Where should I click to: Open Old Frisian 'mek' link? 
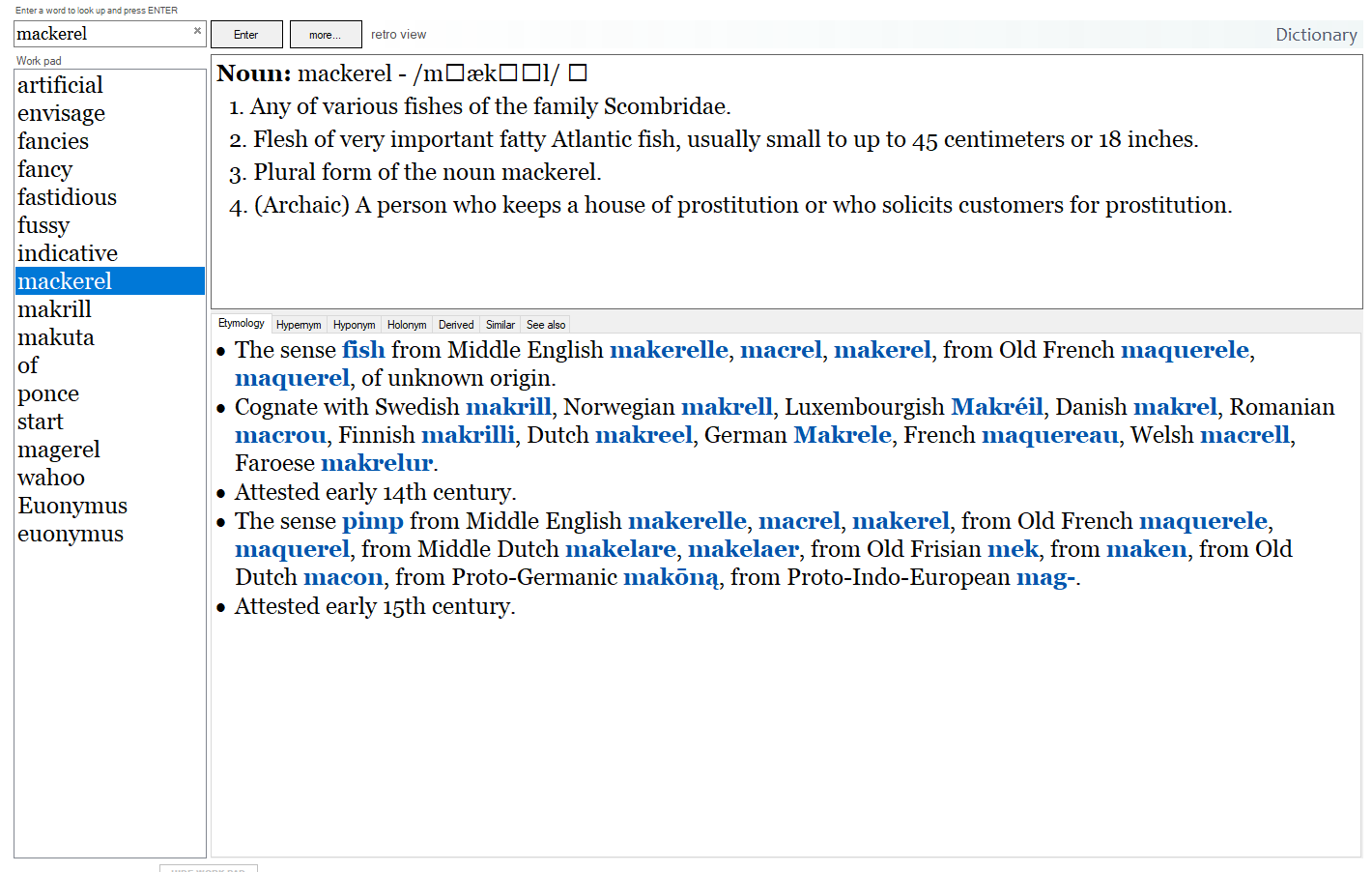[1013, 549]
